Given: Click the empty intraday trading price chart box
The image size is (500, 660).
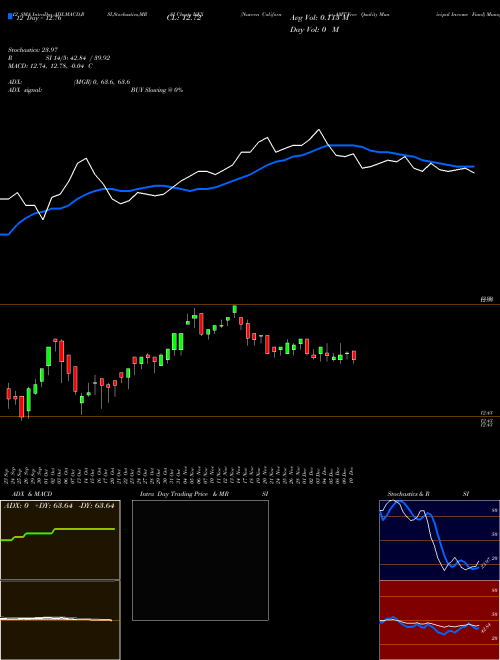Looking at the screenshot, I should coord(200,560).
